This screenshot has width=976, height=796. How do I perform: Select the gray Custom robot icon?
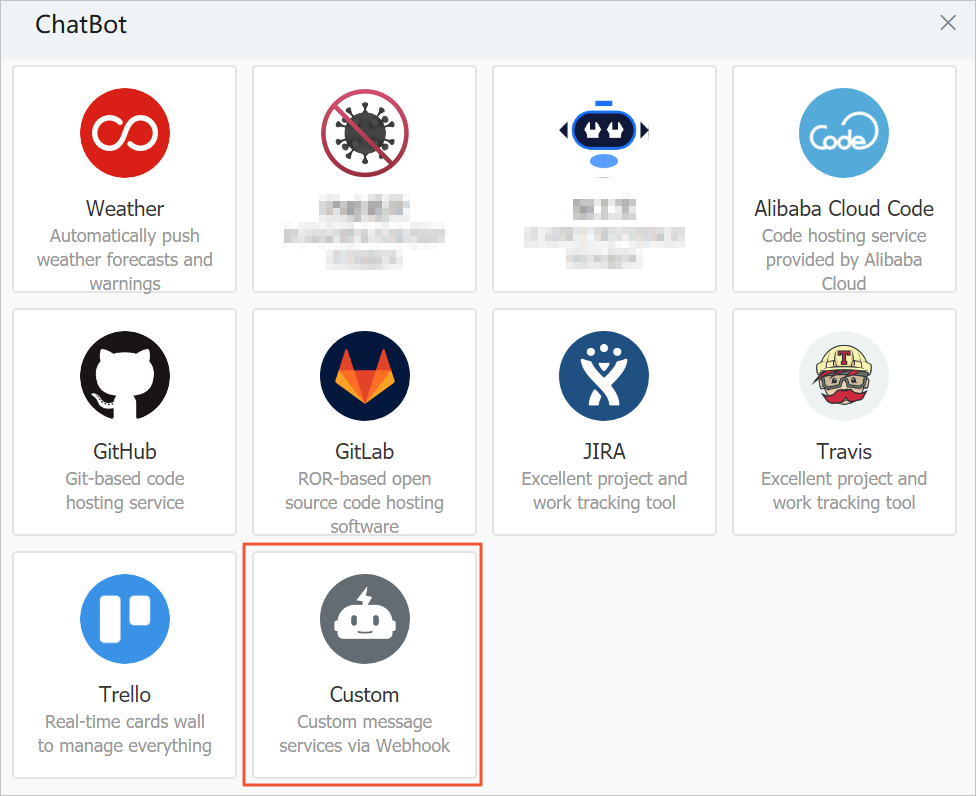click(x=365, y=619)
